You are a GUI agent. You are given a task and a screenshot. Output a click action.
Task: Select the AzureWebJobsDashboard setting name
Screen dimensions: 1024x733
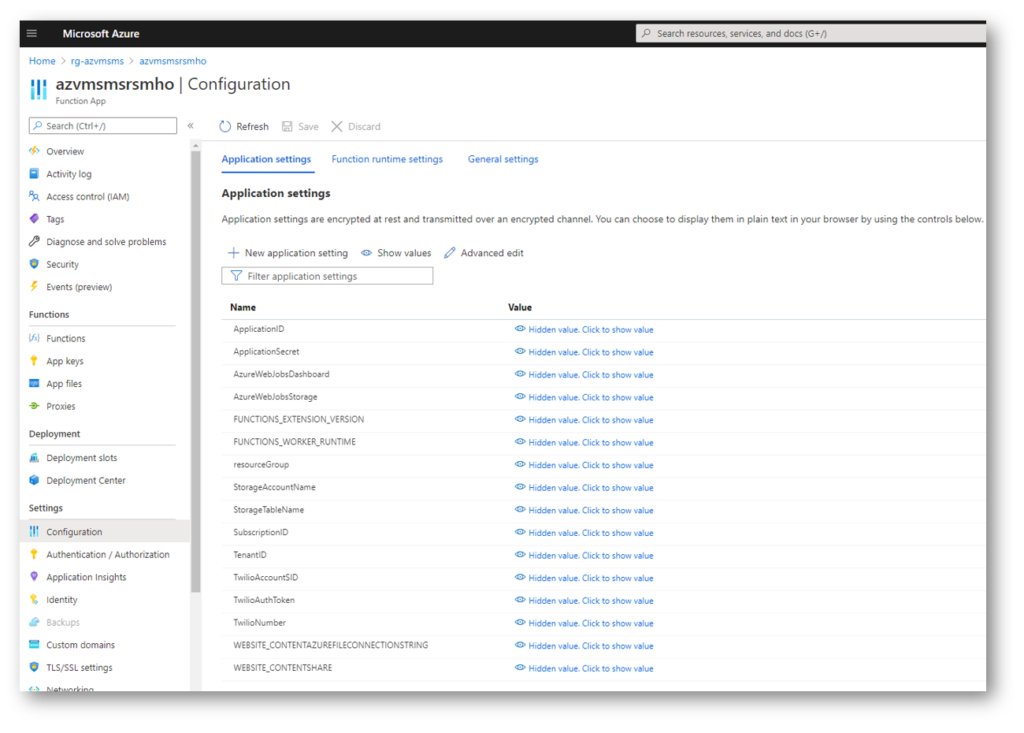point(281,374)
